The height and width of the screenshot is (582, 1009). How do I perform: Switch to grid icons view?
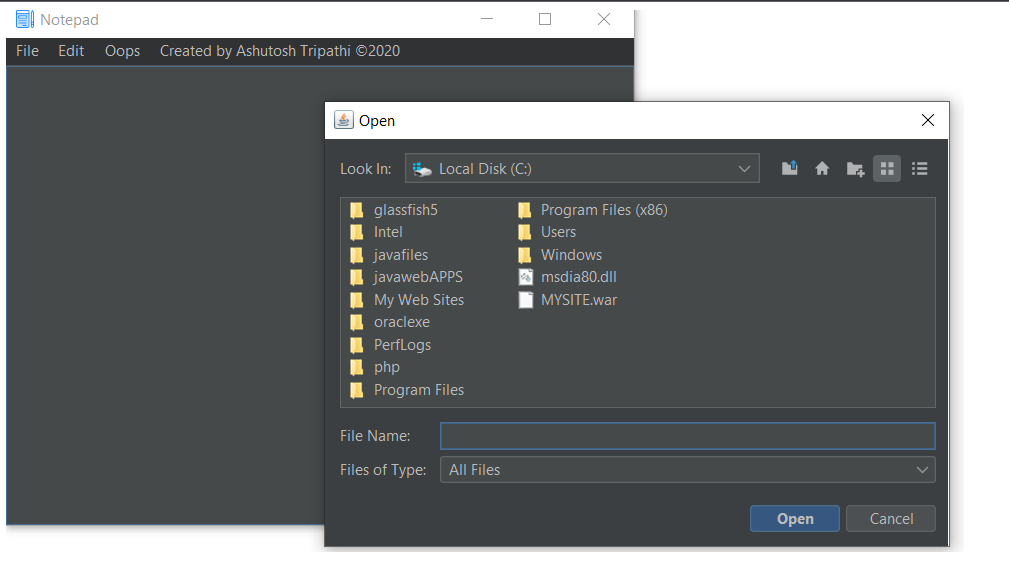[887, 169]
